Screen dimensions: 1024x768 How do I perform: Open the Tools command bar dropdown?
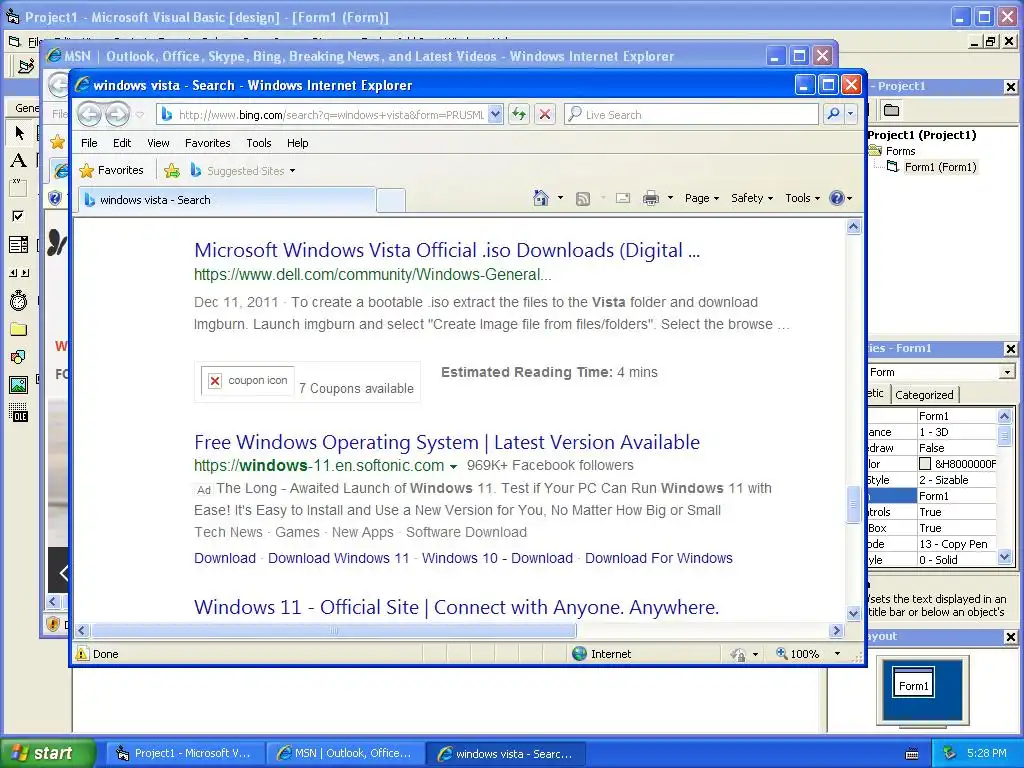click(x=802, y=198)
